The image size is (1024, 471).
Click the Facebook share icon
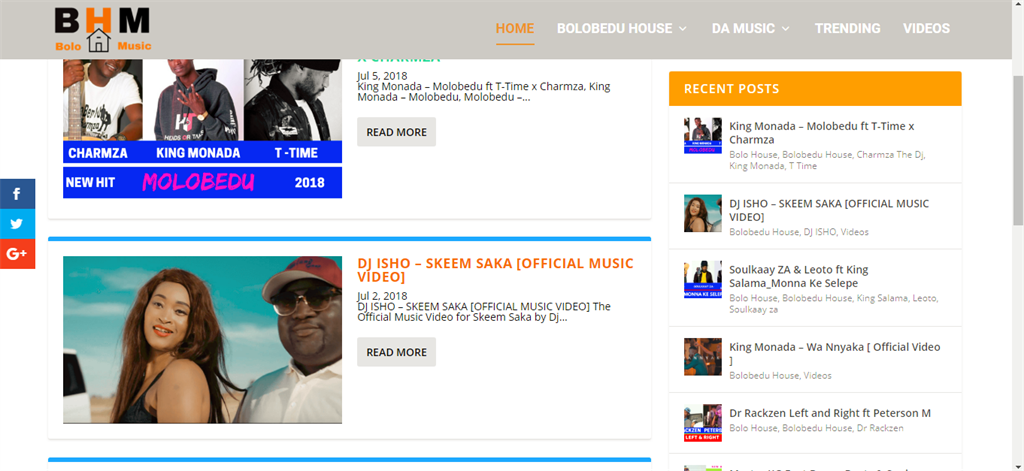(x=17, y=194)
